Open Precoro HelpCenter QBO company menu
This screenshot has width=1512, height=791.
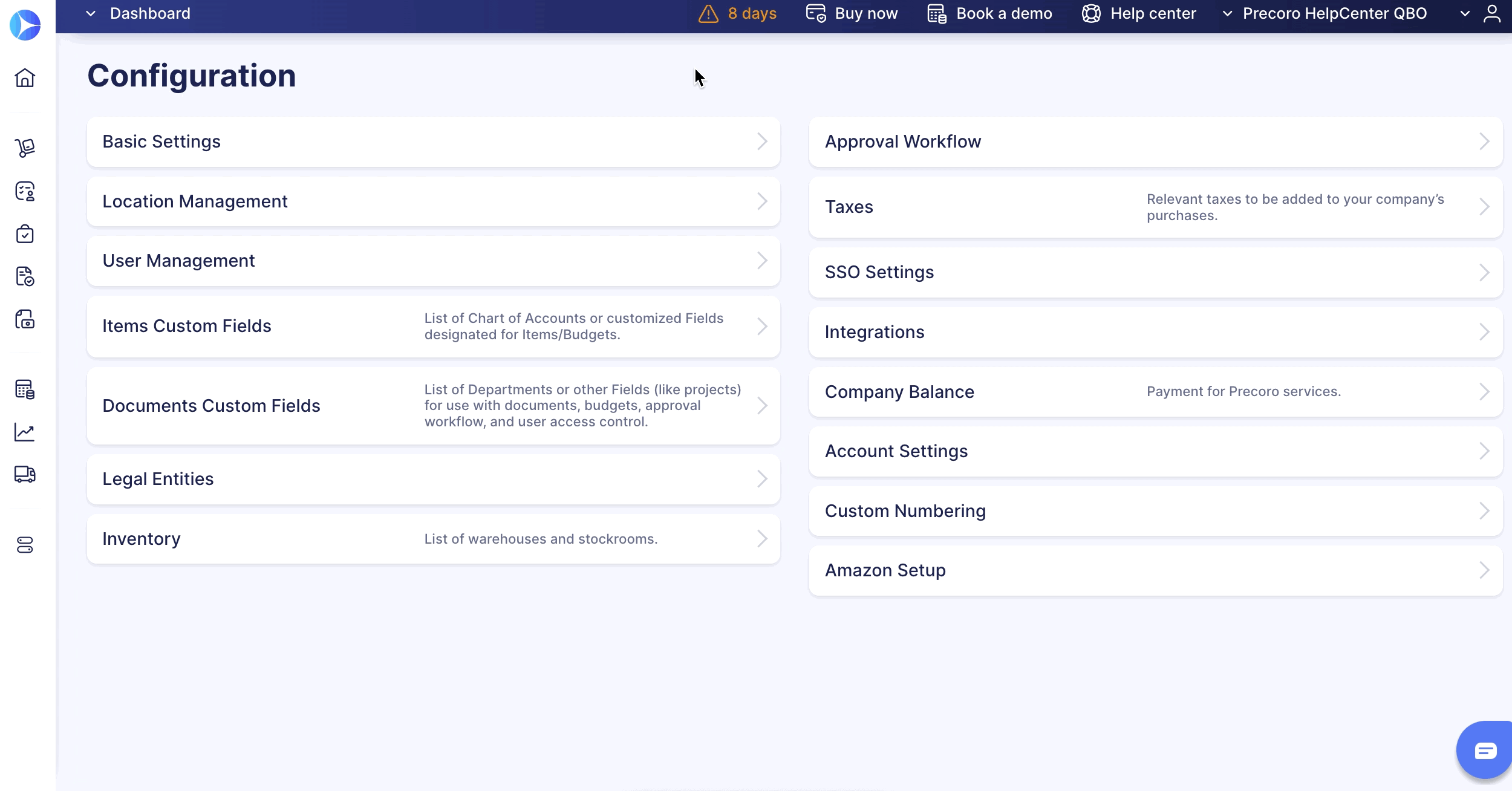(1334, 14)
